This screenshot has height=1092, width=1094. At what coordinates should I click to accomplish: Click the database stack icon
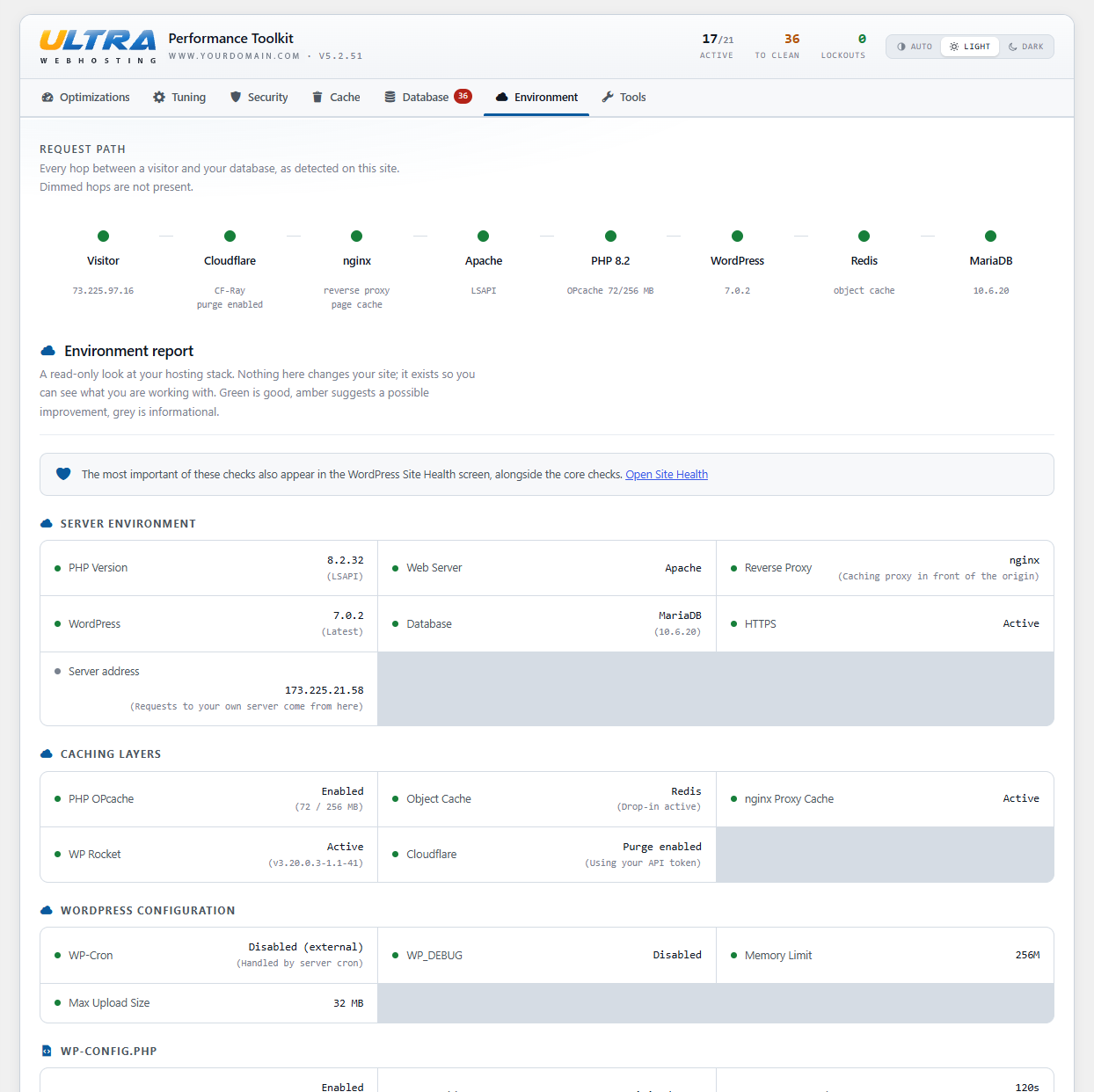(390, 98)
